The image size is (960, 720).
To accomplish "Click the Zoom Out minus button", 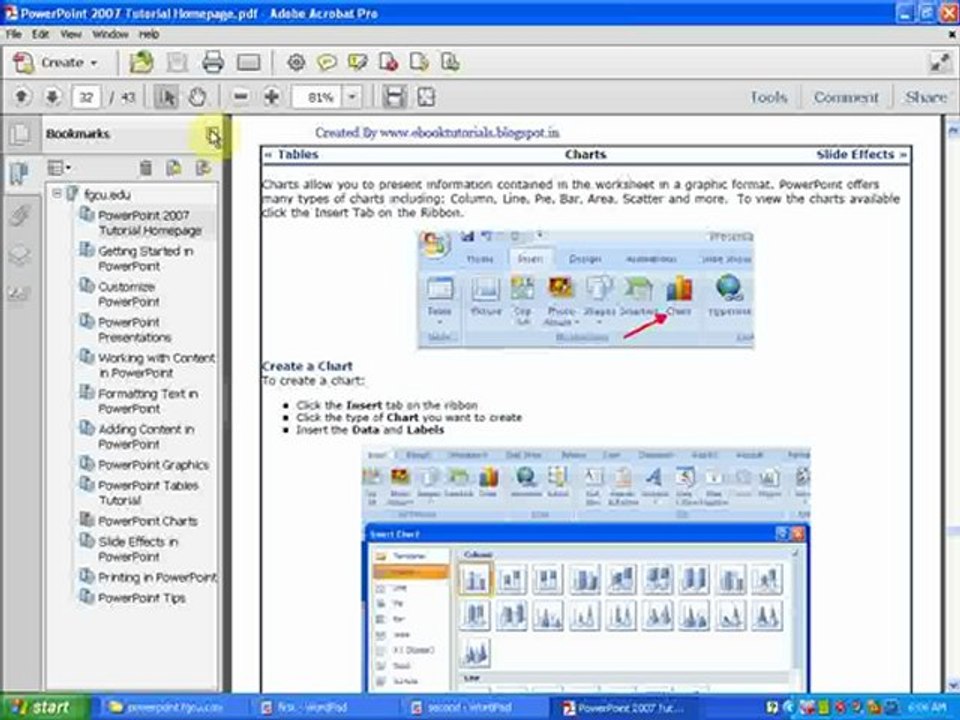I will 241,97.
